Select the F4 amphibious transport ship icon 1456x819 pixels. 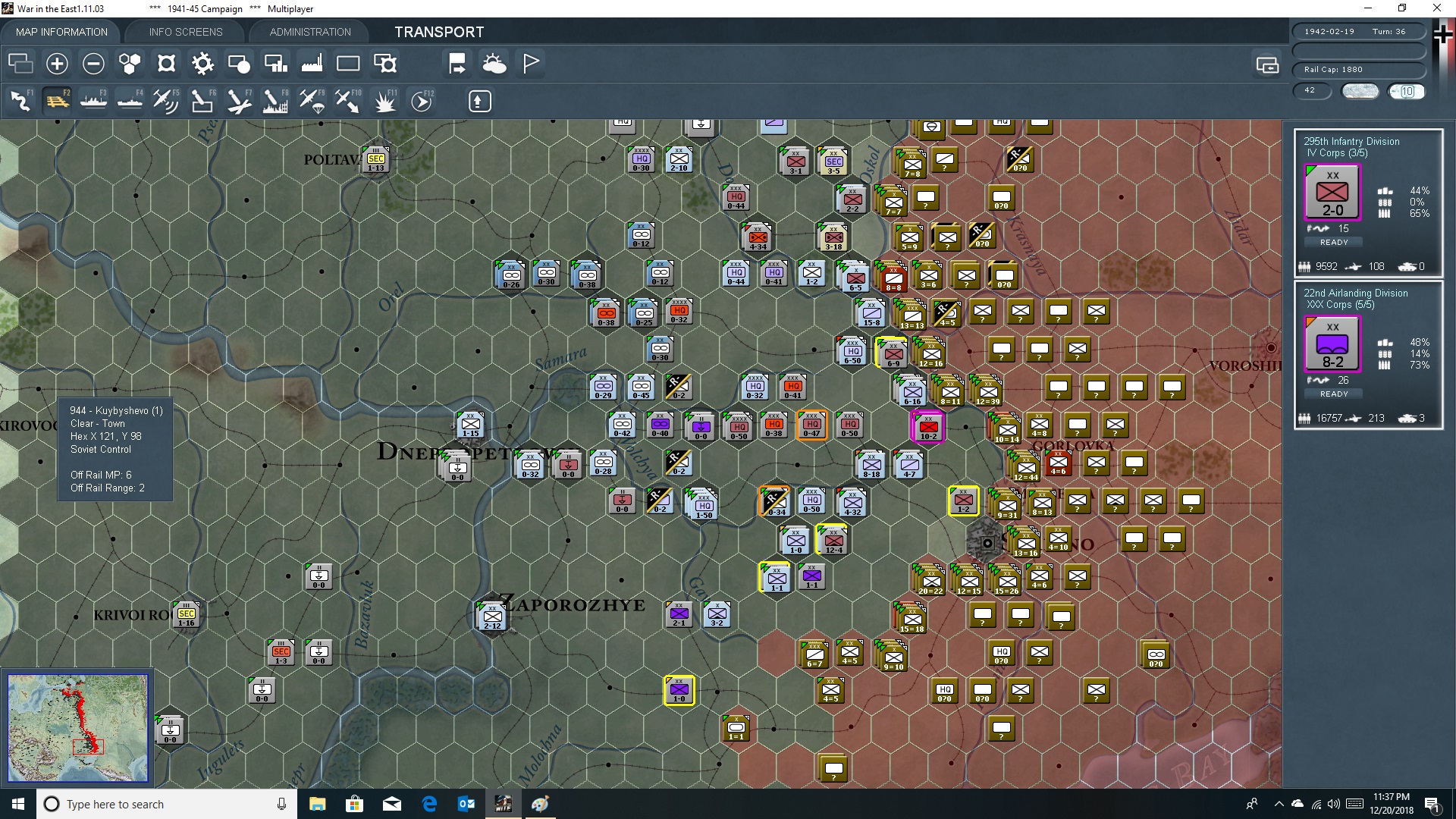tap(130, 101)
